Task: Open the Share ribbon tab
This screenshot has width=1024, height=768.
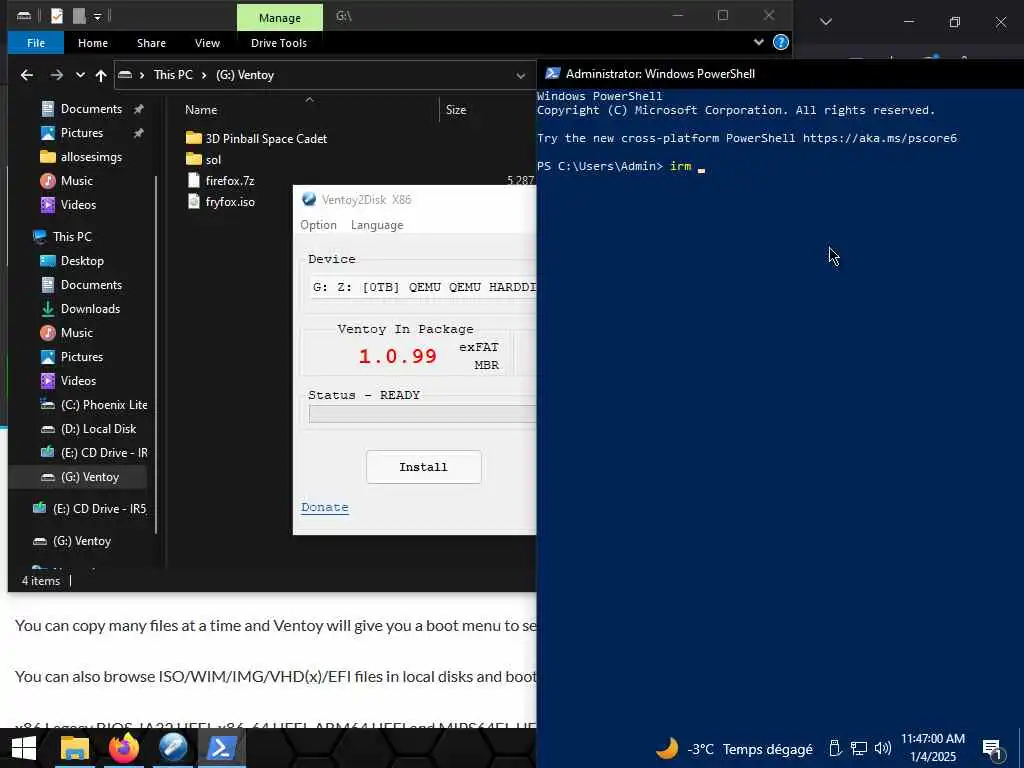Action: click(x=151, y=43)
